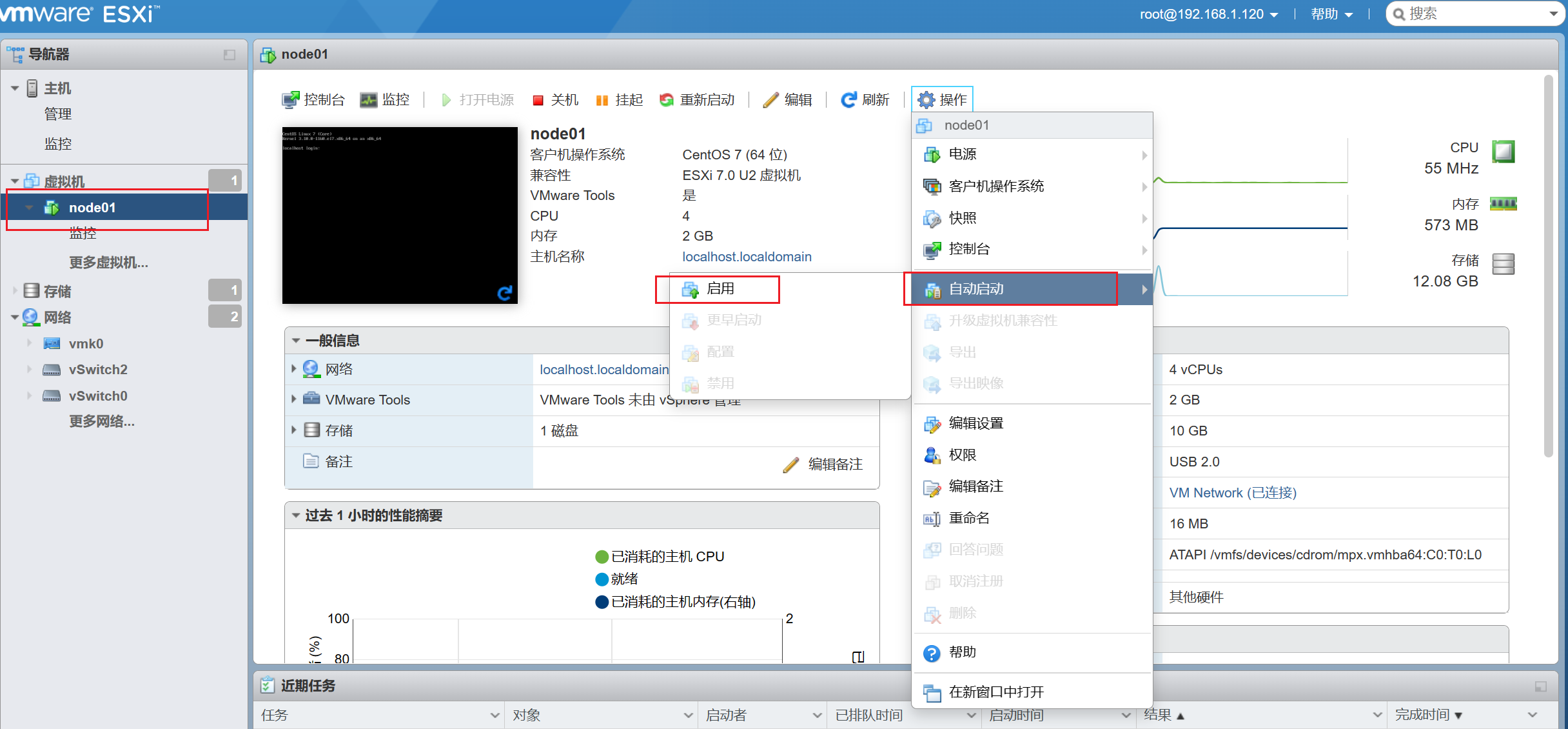Expand the Network row in General information
1568x729 pixels.
pos(293,368)
